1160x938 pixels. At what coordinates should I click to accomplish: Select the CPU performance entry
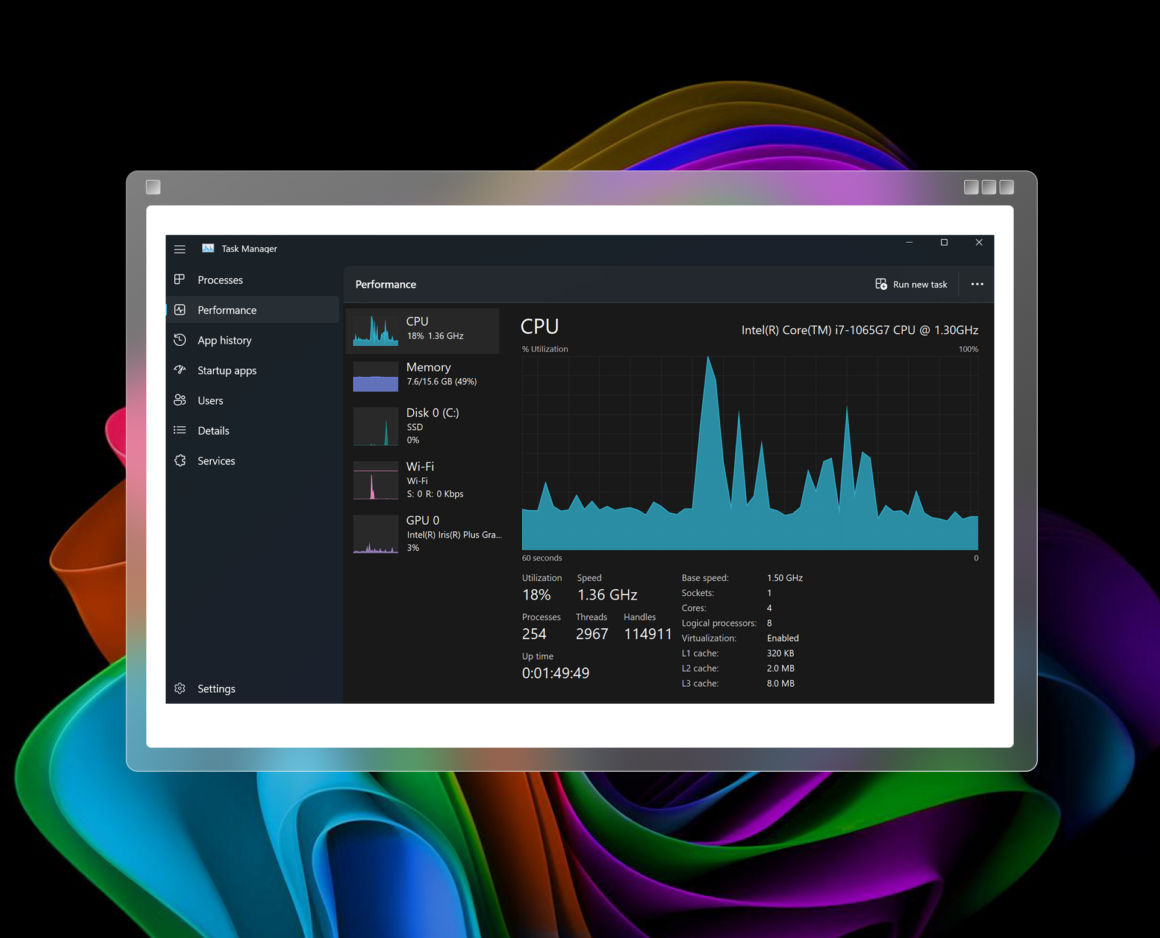(420, 330)
